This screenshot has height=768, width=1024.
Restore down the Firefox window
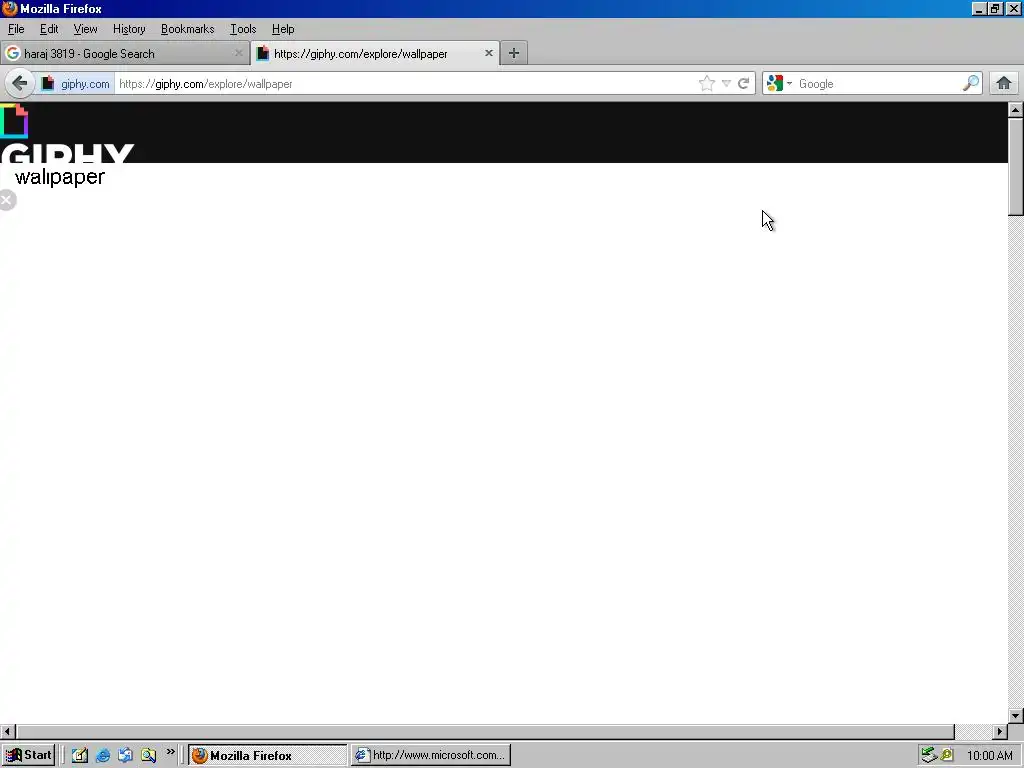tap(995, 9)
